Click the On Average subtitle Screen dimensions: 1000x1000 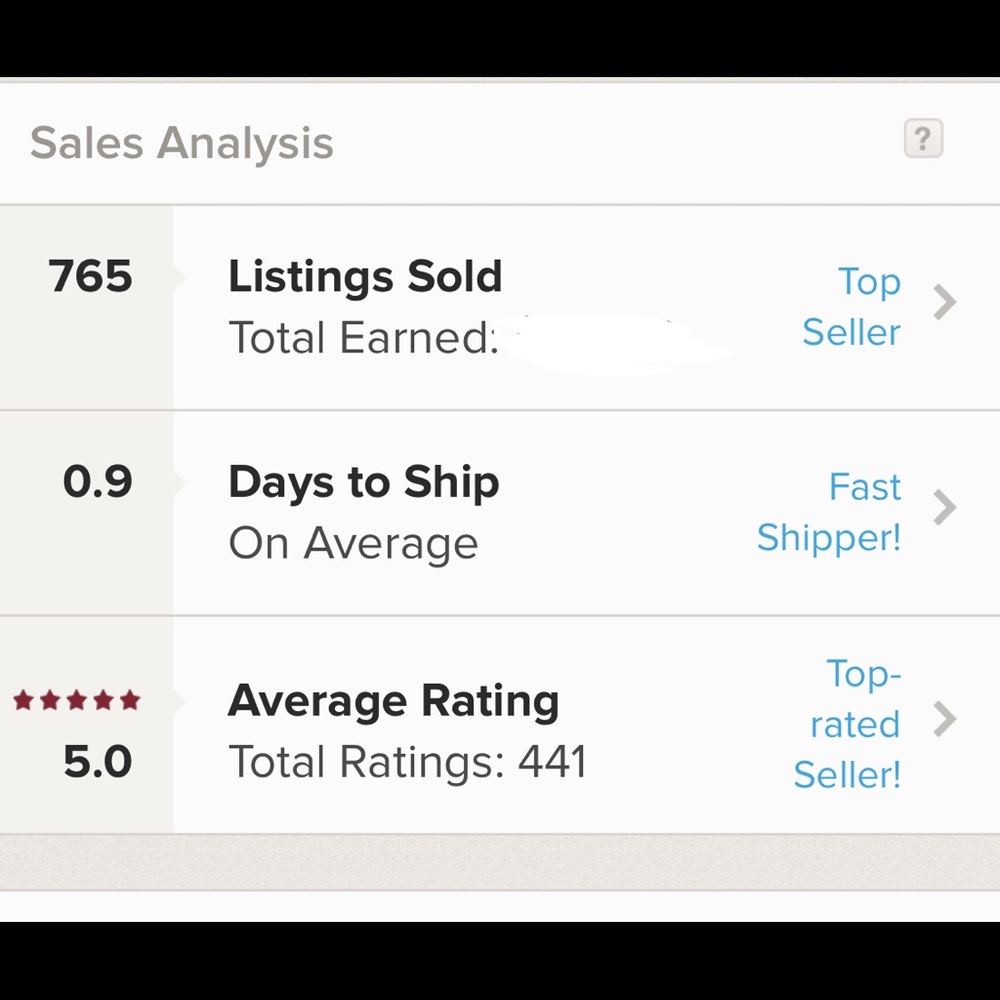point(353,544)
